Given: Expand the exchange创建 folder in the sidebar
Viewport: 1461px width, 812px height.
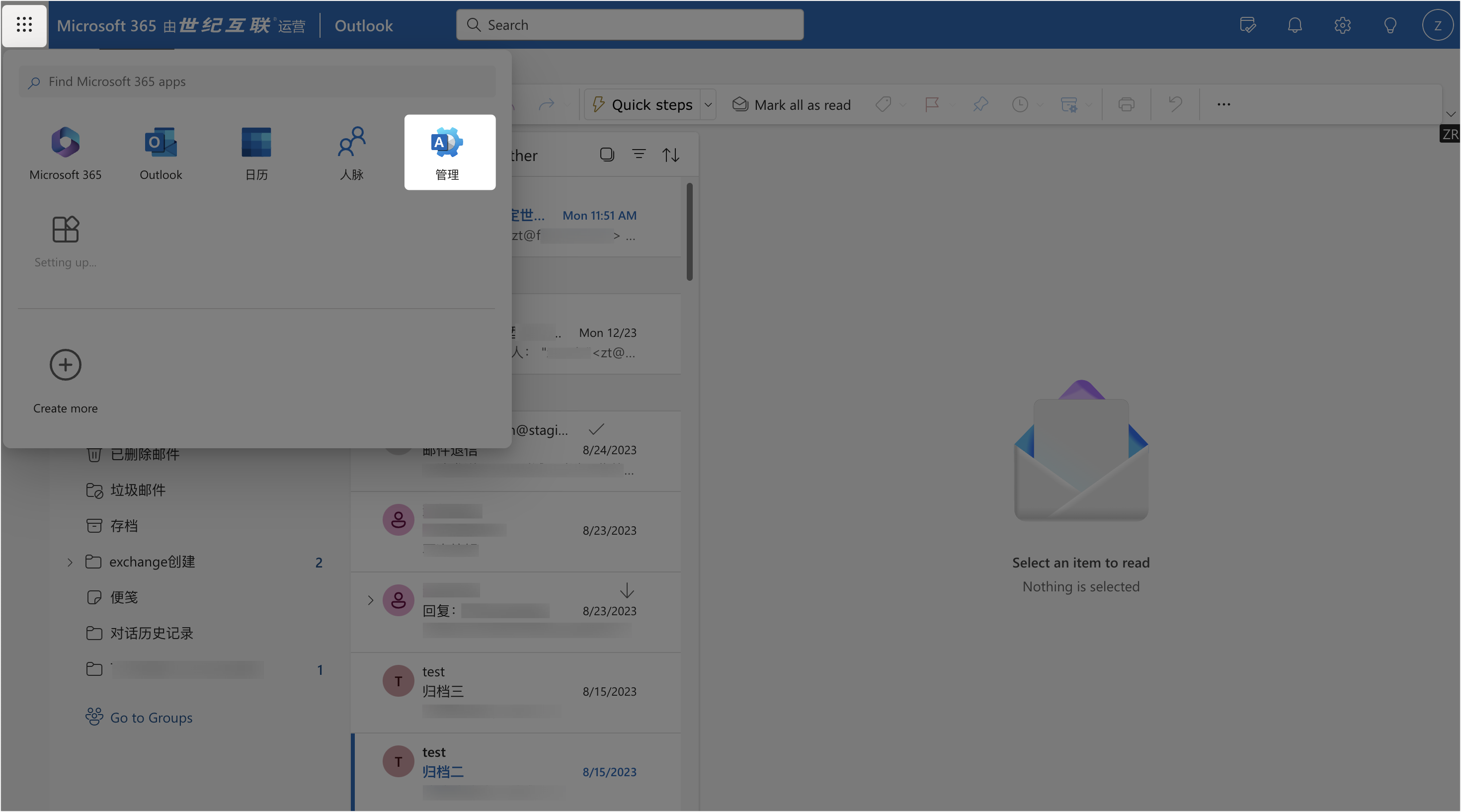Looking at the screenshot, I should 71,562.
